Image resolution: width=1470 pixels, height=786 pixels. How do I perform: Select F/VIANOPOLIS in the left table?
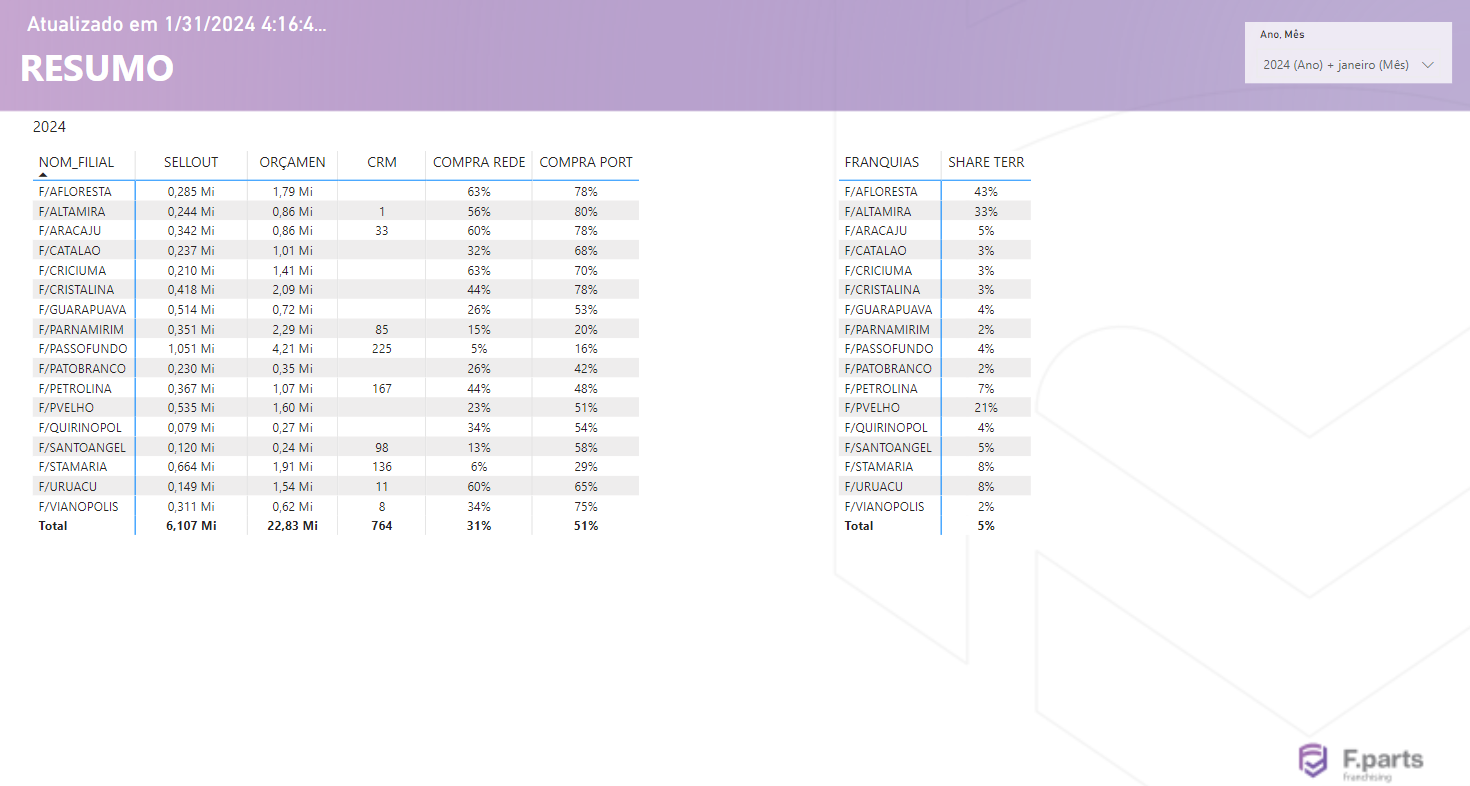(x=78, y=506)
